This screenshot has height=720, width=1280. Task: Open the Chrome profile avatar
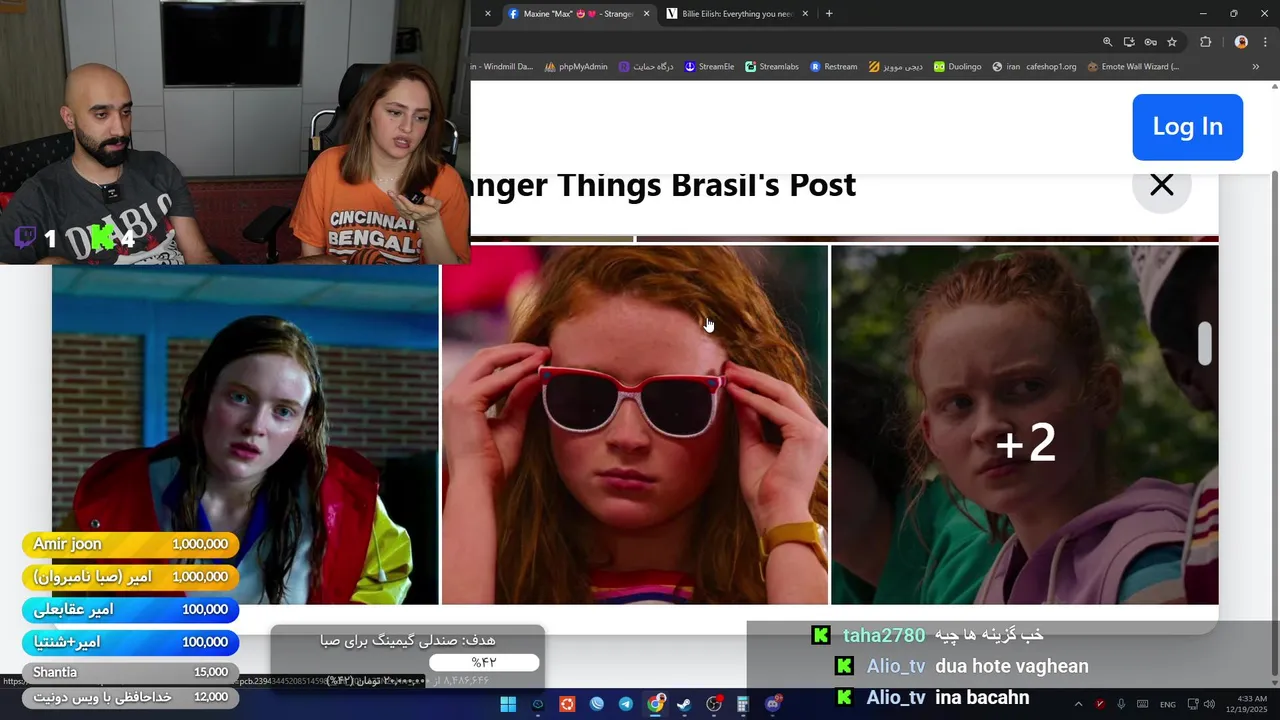1241,42
